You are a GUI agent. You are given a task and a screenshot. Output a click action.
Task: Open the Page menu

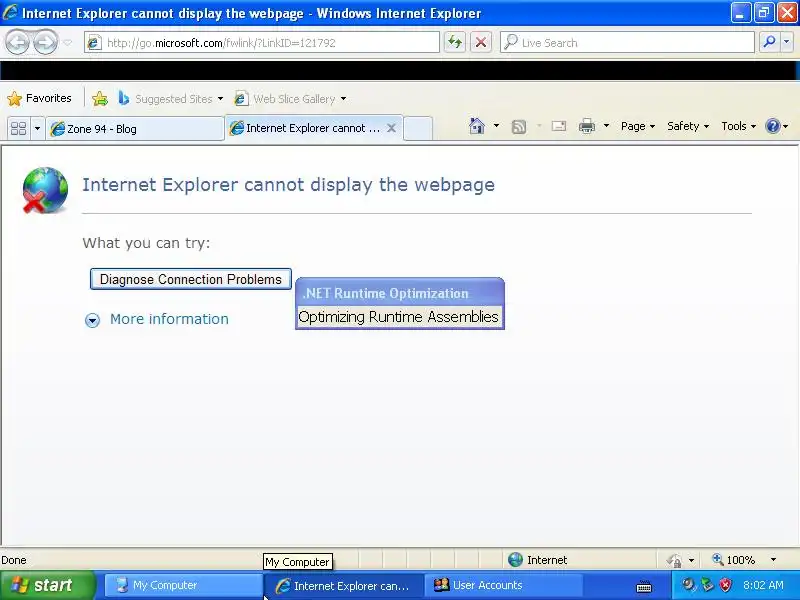pos(638,126)
